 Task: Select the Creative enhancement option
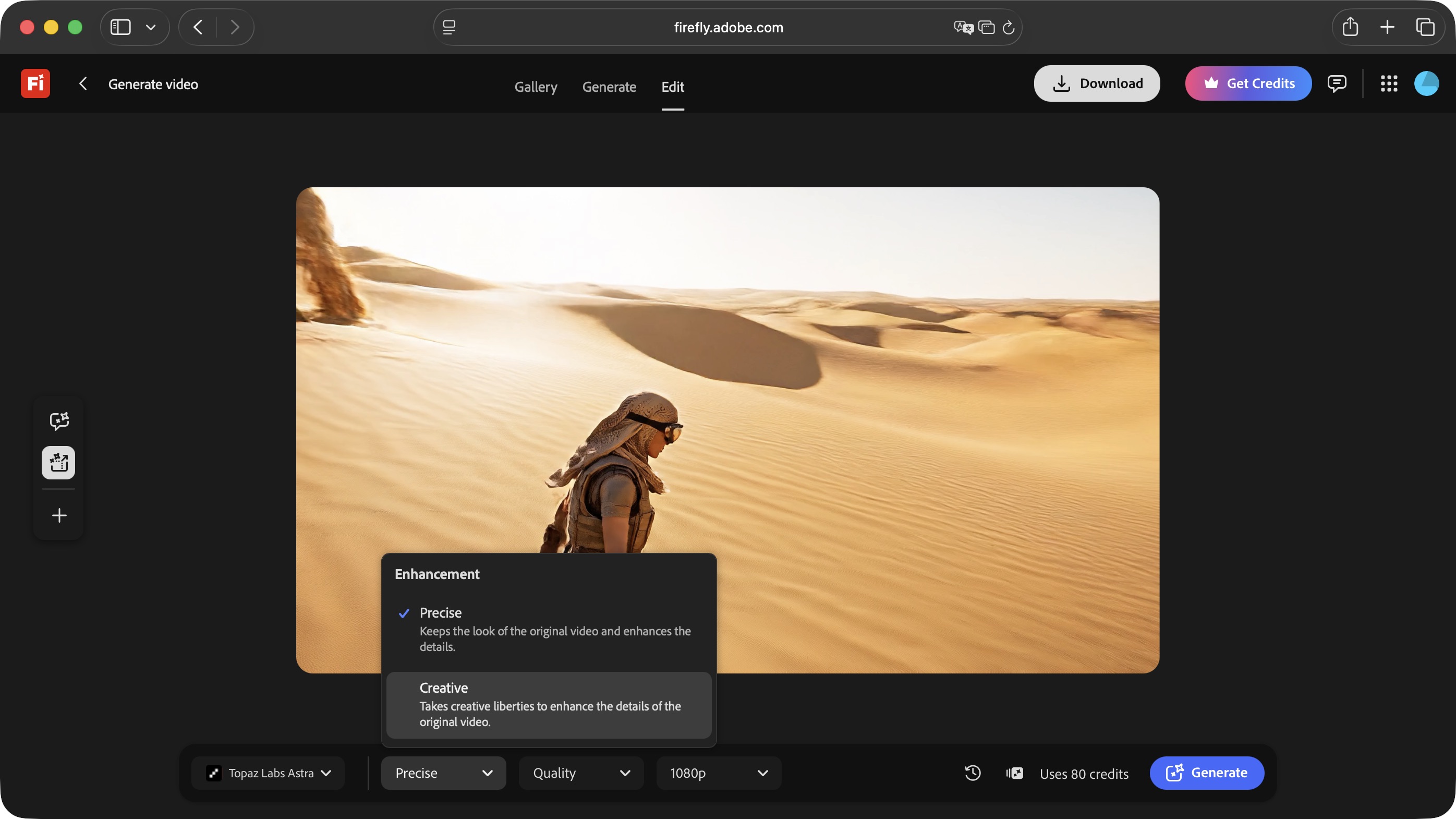click(x=548, y=705)
